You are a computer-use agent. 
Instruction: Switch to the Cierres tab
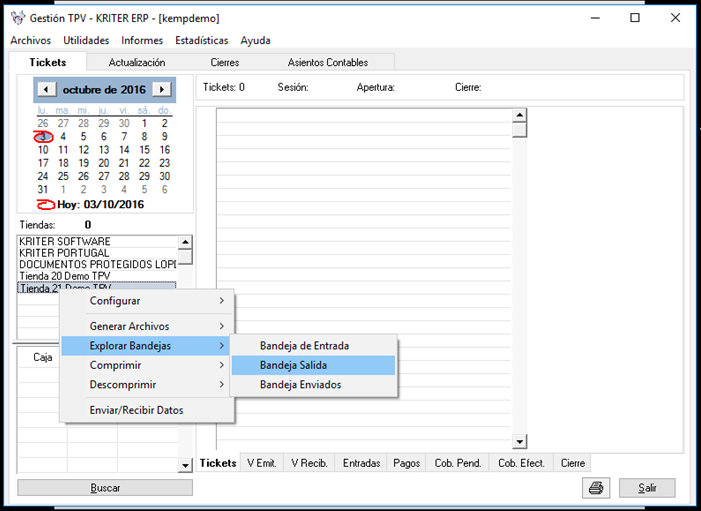pyautogui.click(x=225, y=63)
